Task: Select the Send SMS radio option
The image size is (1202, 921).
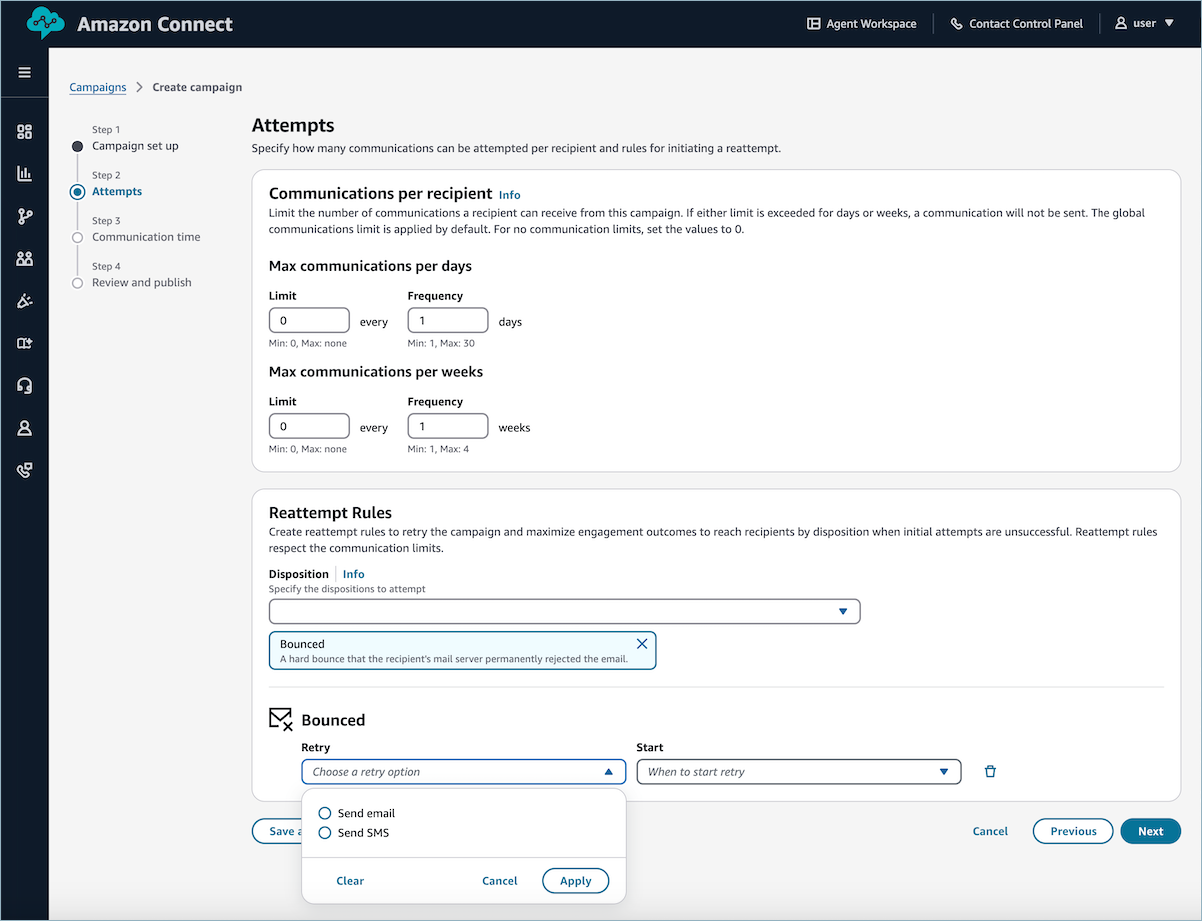Action: [x=324, y=832]
